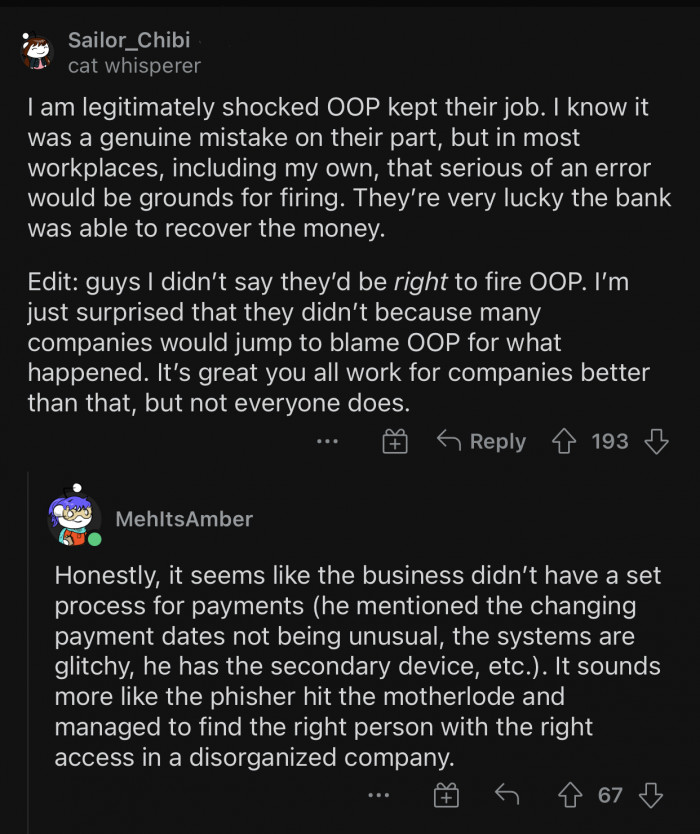Upvote MehItsAmber's comment
This screenshot has width=700, height=834.
coord(570,795)
